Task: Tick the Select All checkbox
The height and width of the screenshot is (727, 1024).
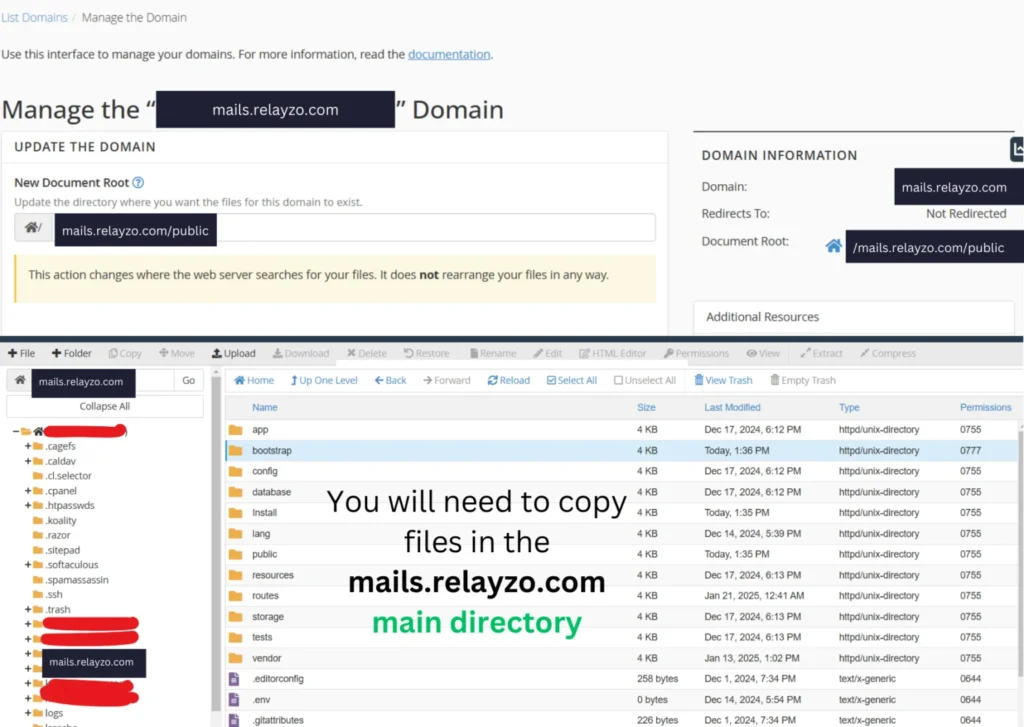Action: click(x=552, y=380)
